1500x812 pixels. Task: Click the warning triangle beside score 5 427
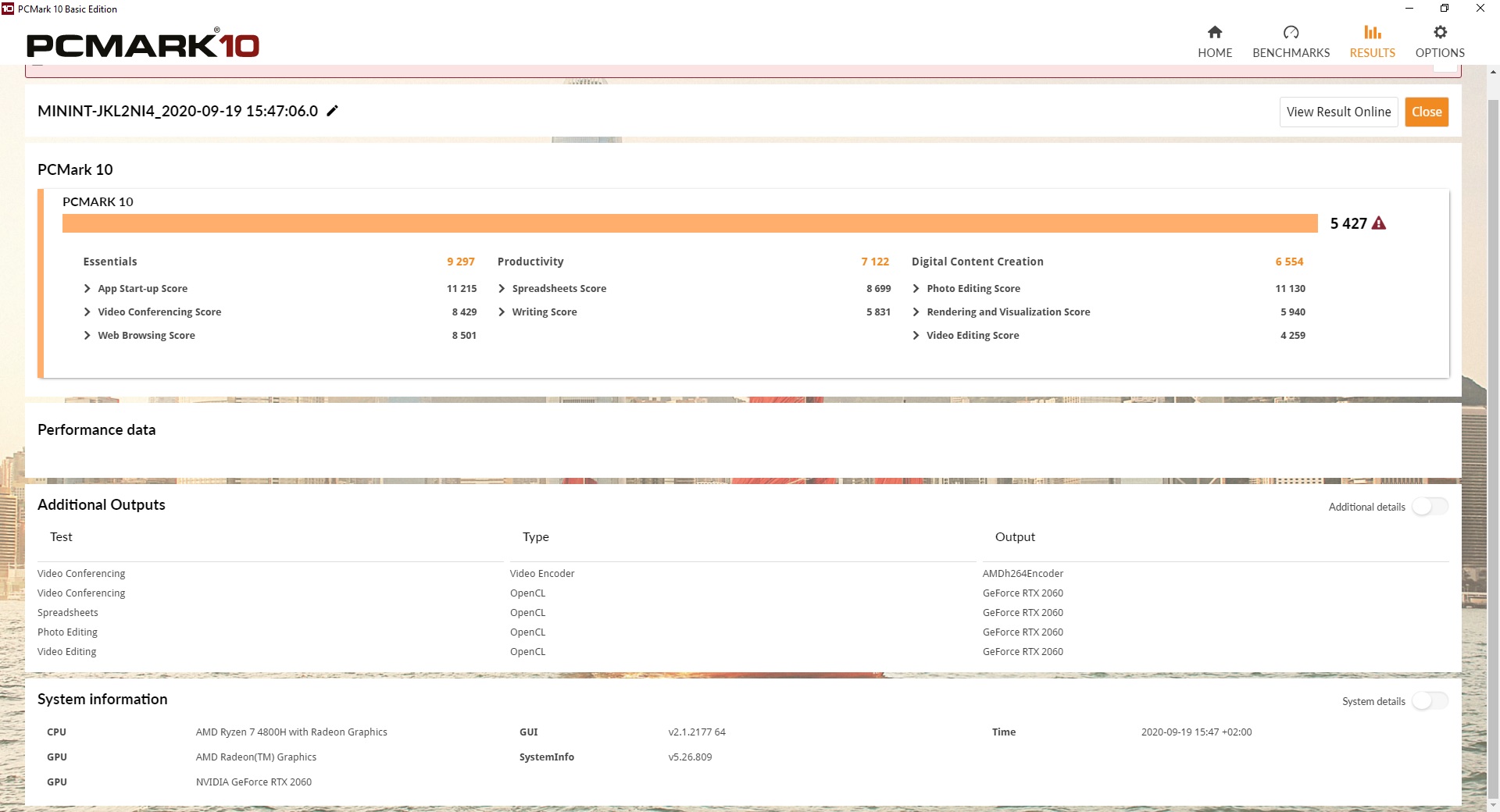[1379, 223]
